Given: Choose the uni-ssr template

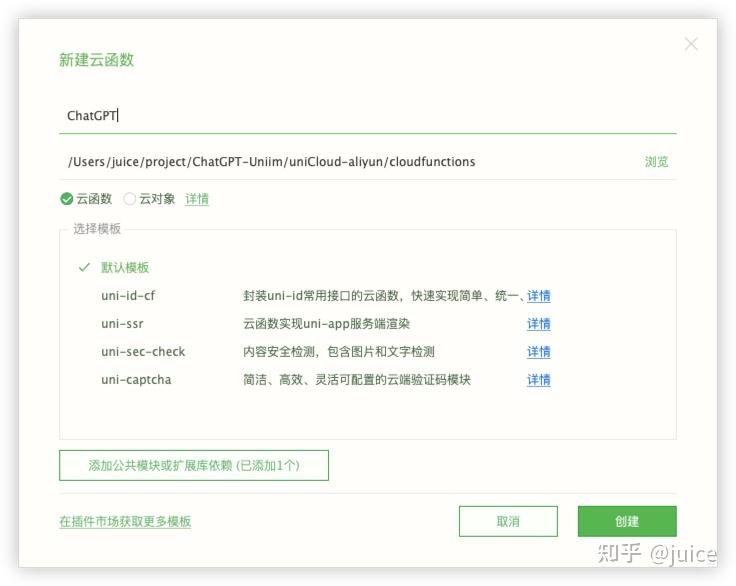Looking at the screenshot, I should pyautogui.click(x=122, y=324).
